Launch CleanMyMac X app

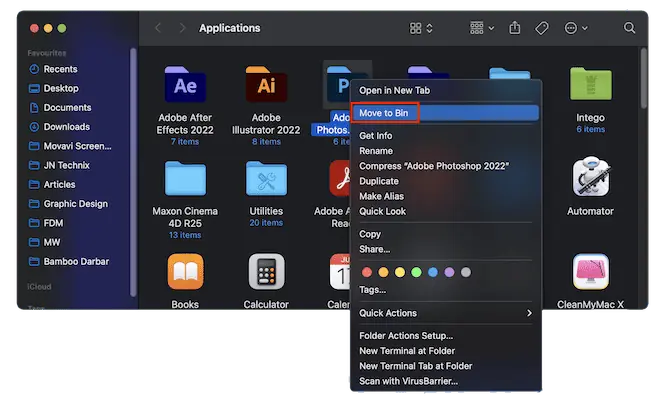(590, 271)
